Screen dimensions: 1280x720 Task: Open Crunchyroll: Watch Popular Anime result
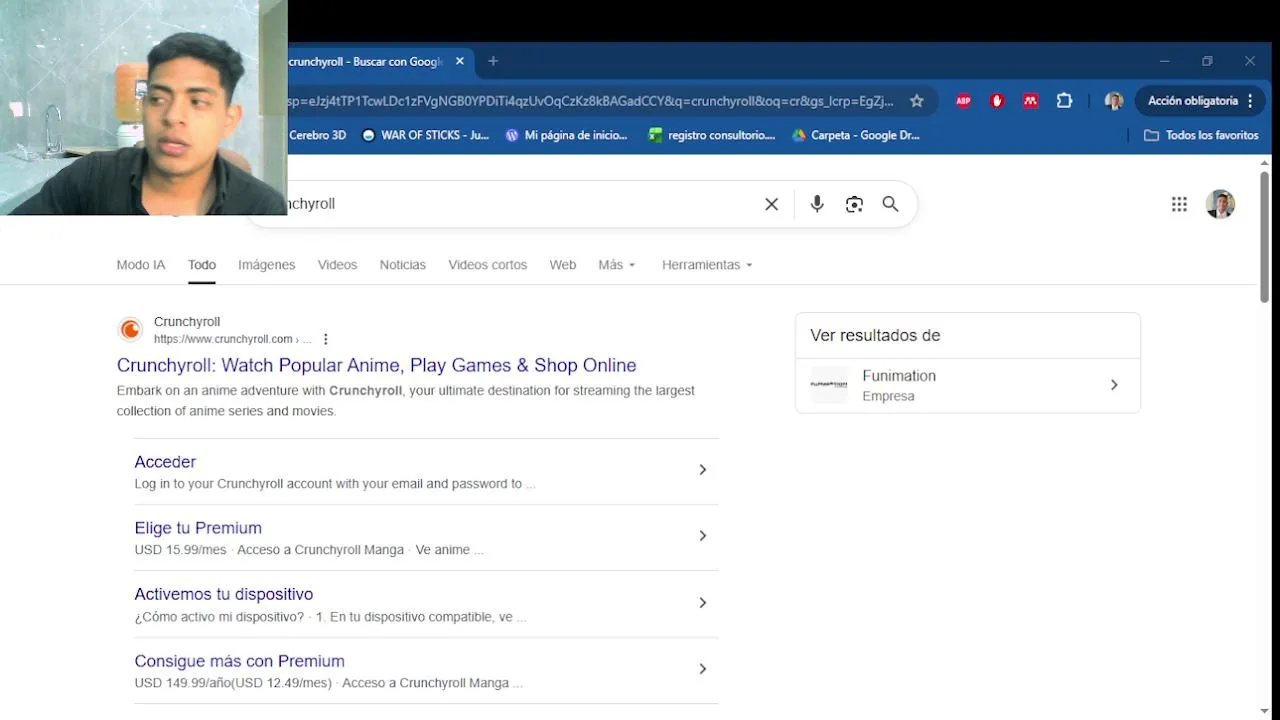coord(377,365)
